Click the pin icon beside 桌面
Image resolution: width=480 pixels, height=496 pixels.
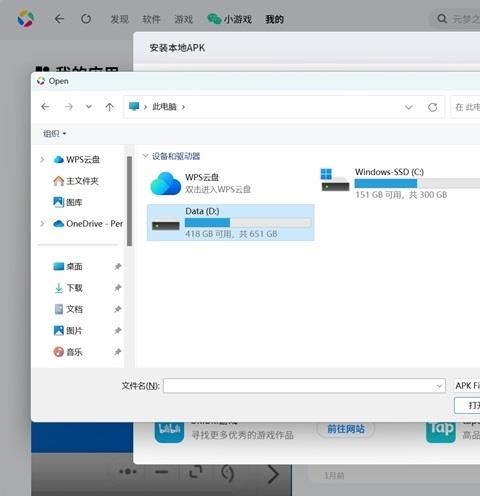pyautogui.click(x=117, y=267)
